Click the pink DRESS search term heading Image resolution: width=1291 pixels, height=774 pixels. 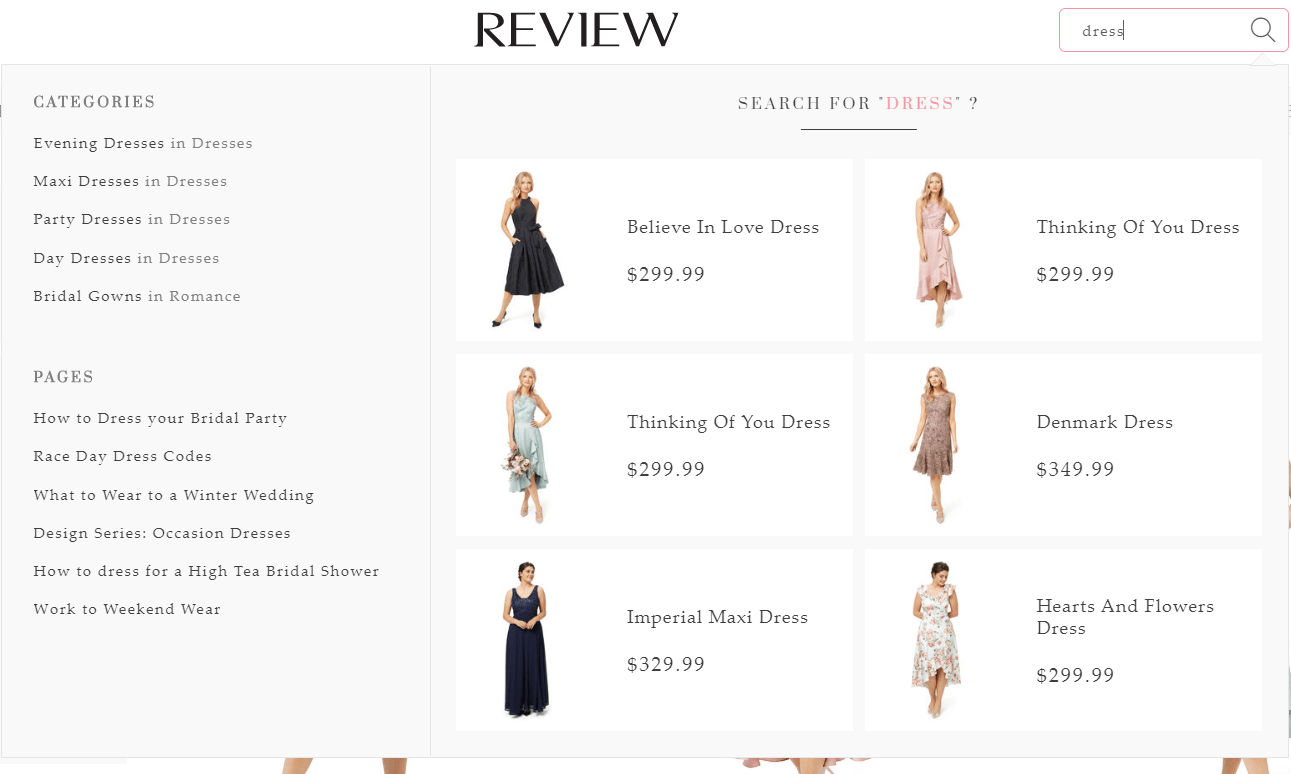[x=920, y=104]
